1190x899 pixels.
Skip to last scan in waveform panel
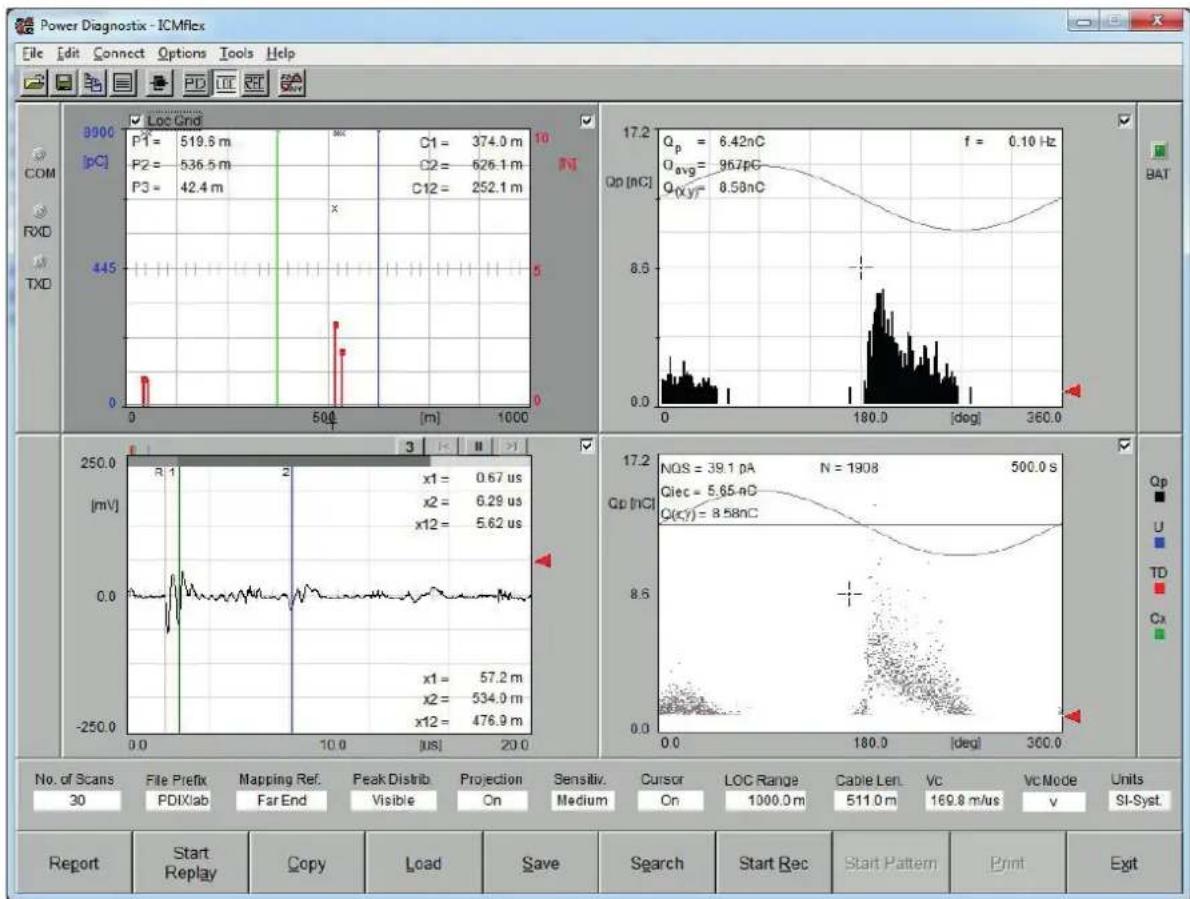coord(512,446)
